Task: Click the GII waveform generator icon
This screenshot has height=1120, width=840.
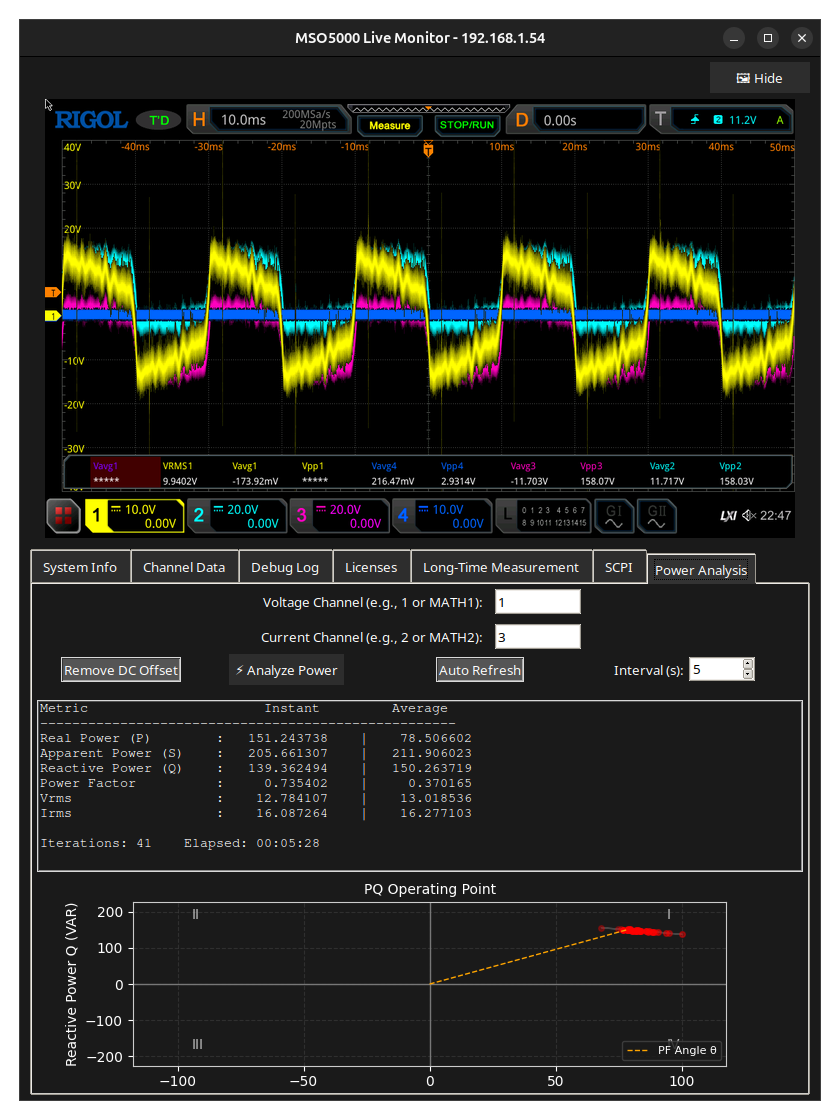Action: (657, 516)
